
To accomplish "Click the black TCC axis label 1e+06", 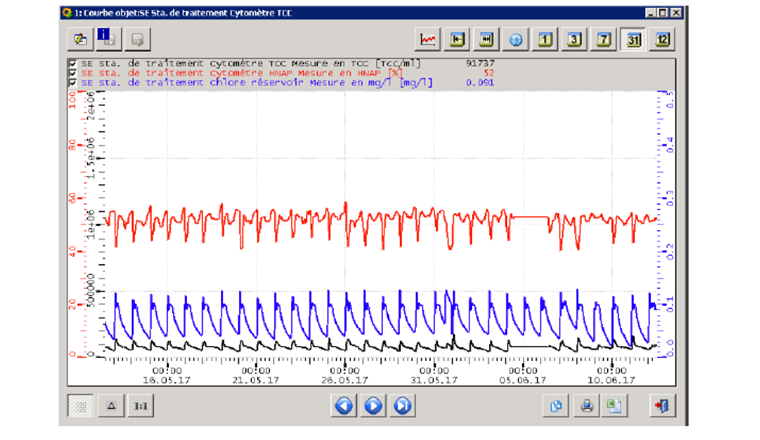I will pos(91,225).
